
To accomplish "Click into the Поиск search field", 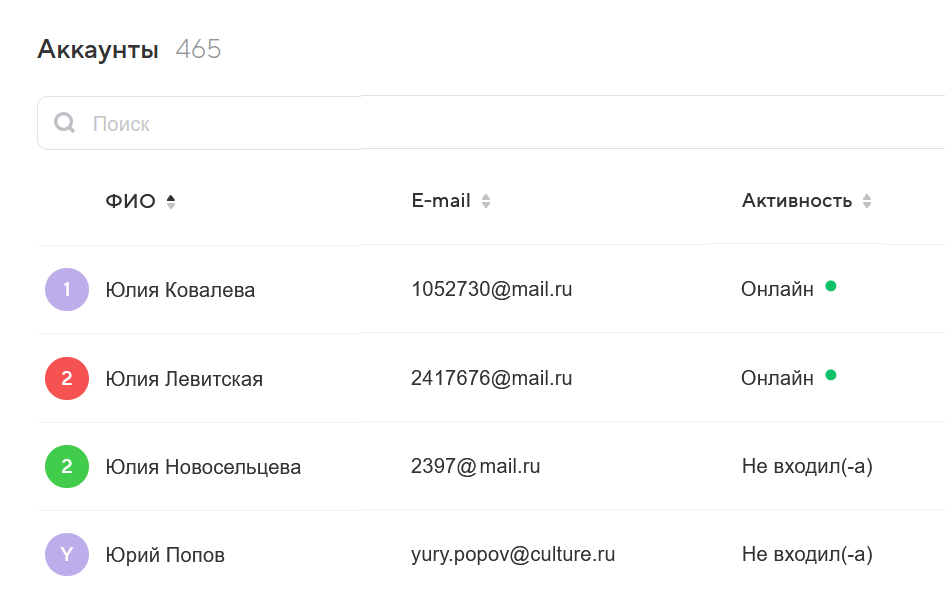I will (x=400, y=123).
